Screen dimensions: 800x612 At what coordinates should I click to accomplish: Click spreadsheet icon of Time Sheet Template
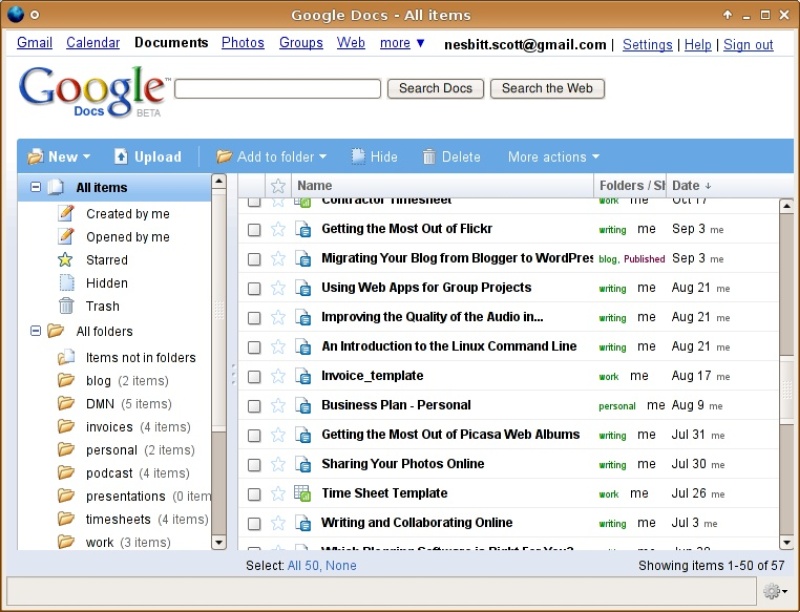[303, 493]
